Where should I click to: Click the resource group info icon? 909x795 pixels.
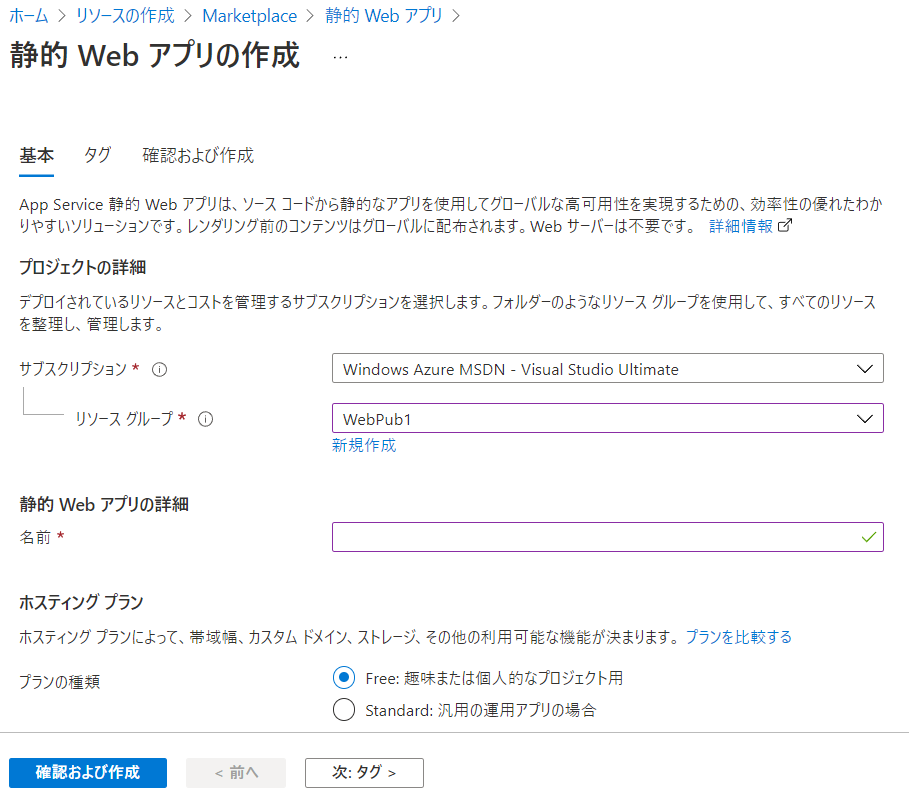coord(205,419)
